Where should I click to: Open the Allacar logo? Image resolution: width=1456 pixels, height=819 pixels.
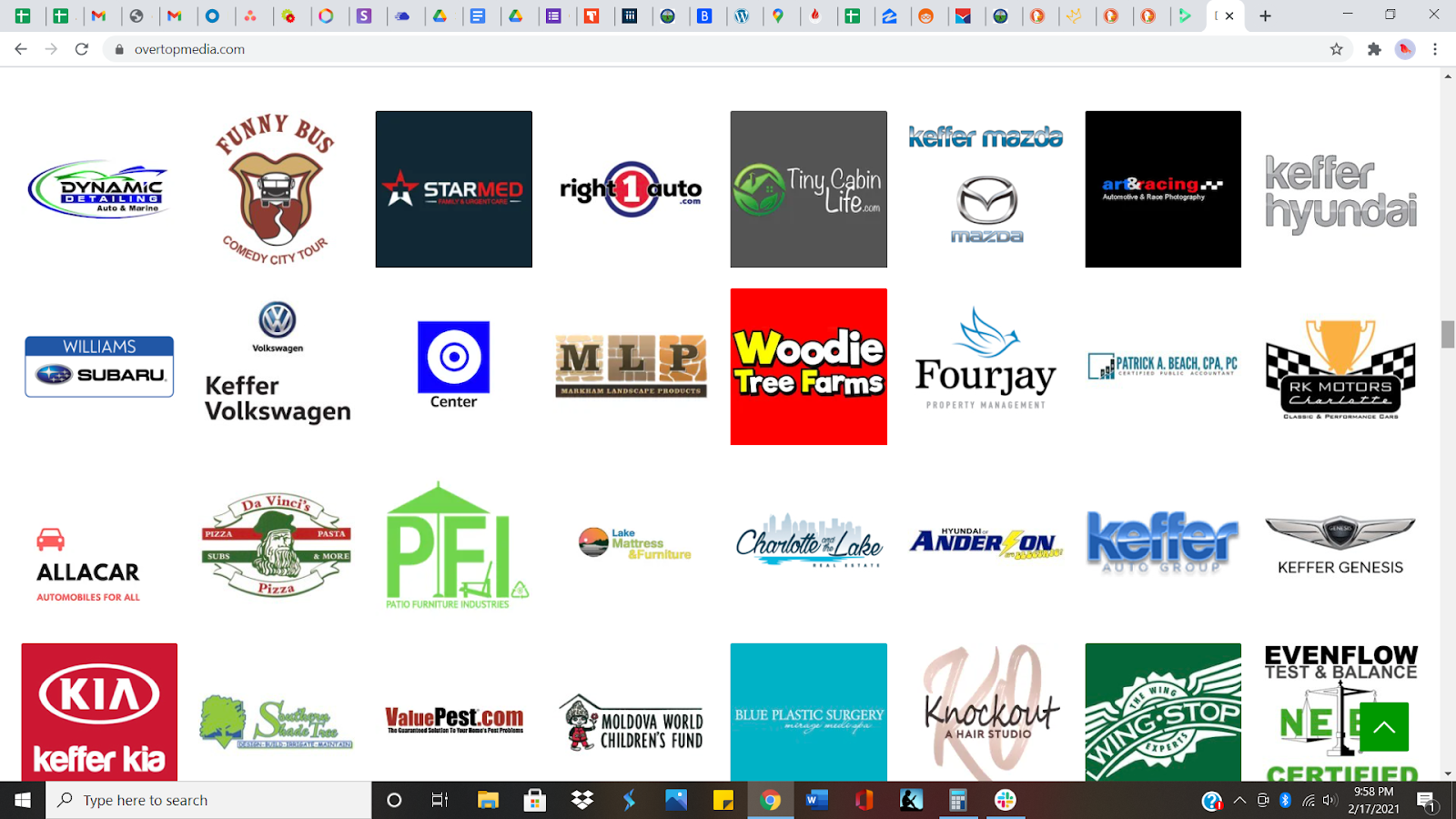coord(88,564)
